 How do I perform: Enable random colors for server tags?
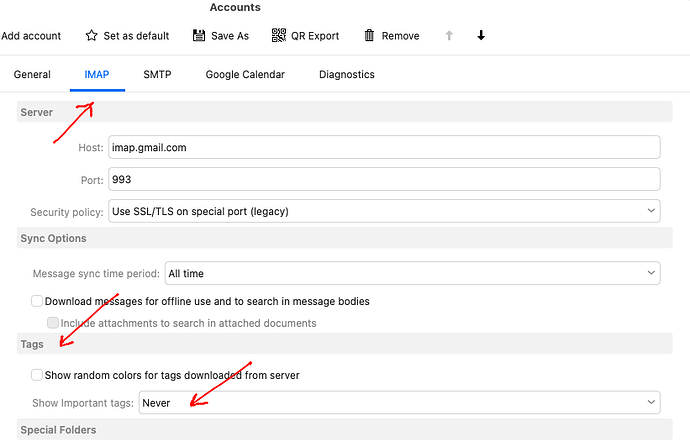point(37,375)
